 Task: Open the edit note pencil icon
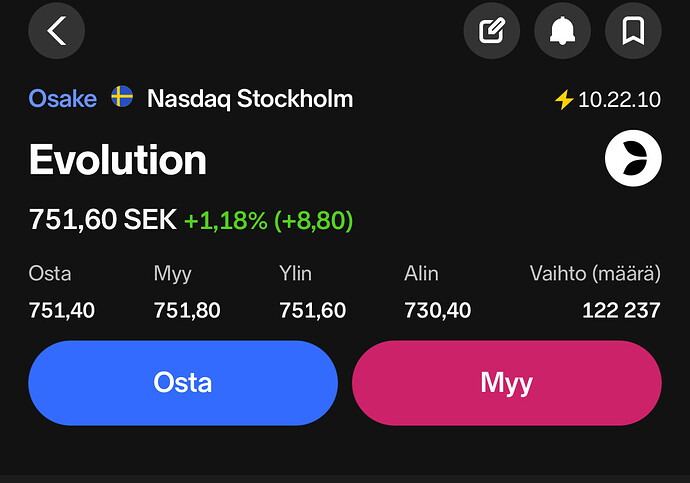[492, 30]
